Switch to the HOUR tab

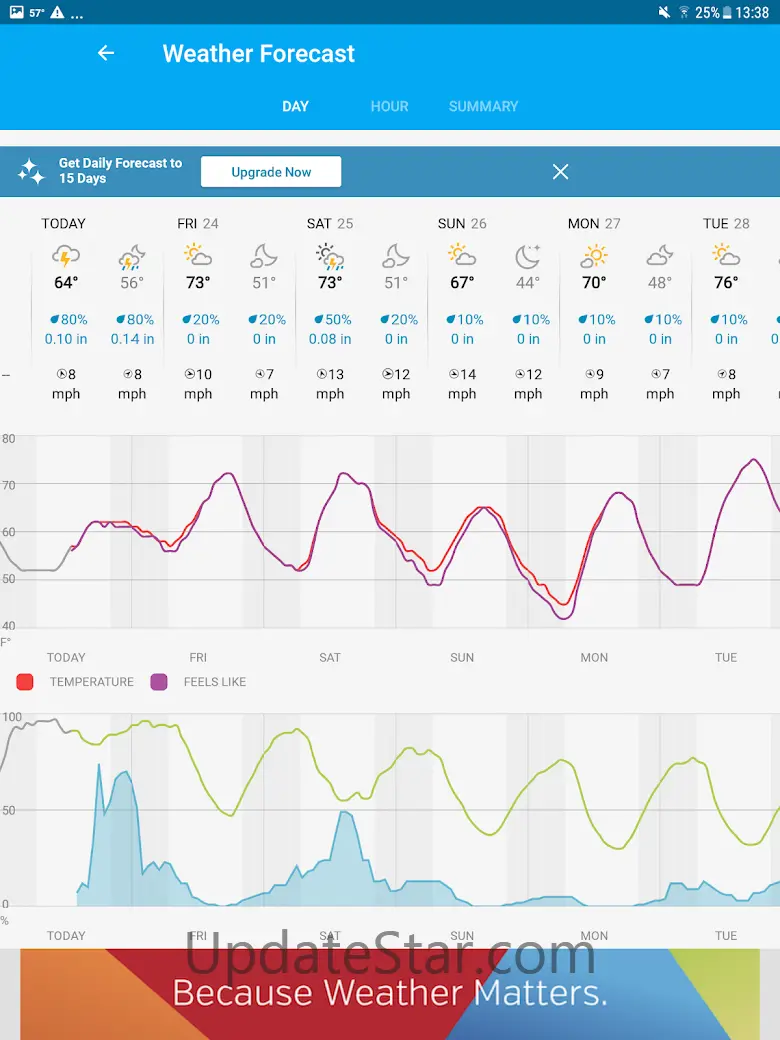point(389,106)
